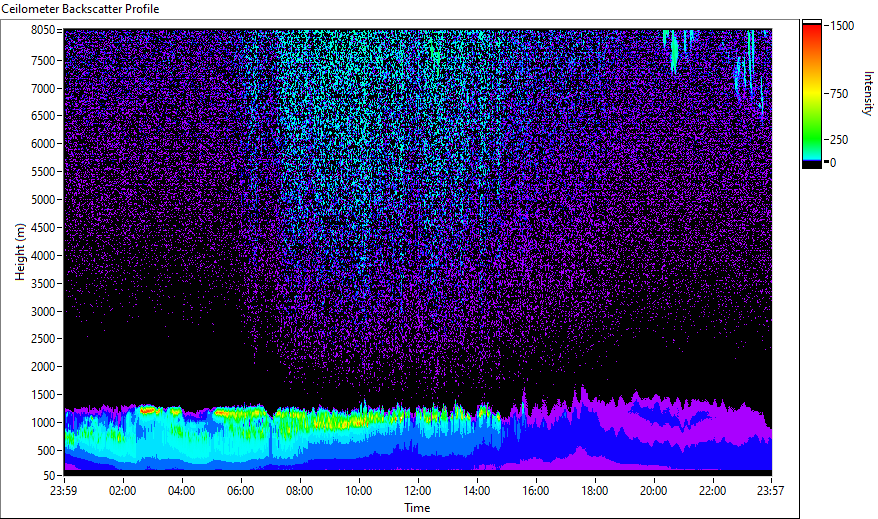Click the 02:00 time axis label
This screenshot has height=519, width=878.
coord(123,491)
